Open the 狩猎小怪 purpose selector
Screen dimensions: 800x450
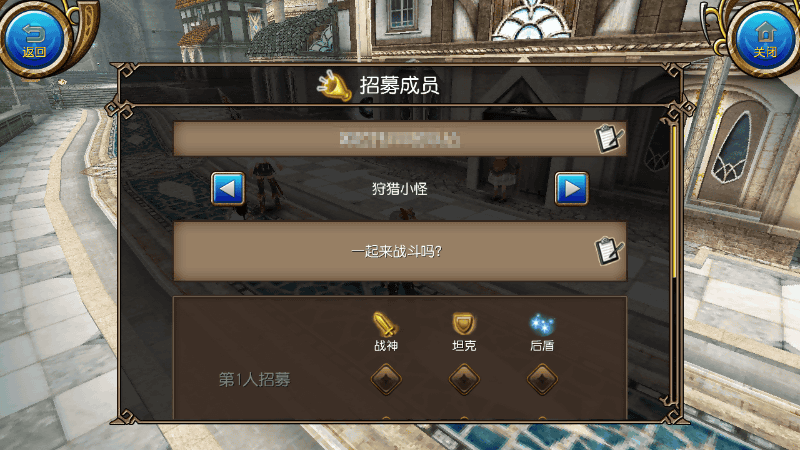coord(399,189)
